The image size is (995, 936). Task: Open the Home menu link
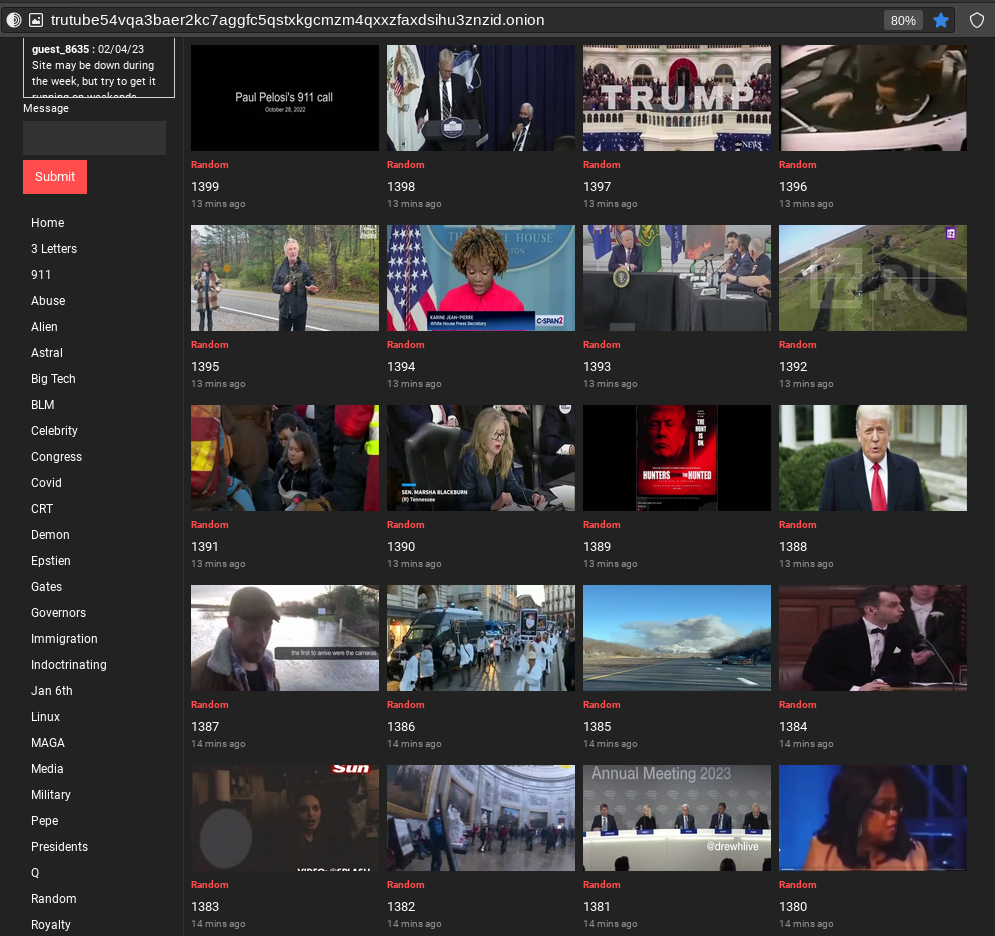coord(48,223)
